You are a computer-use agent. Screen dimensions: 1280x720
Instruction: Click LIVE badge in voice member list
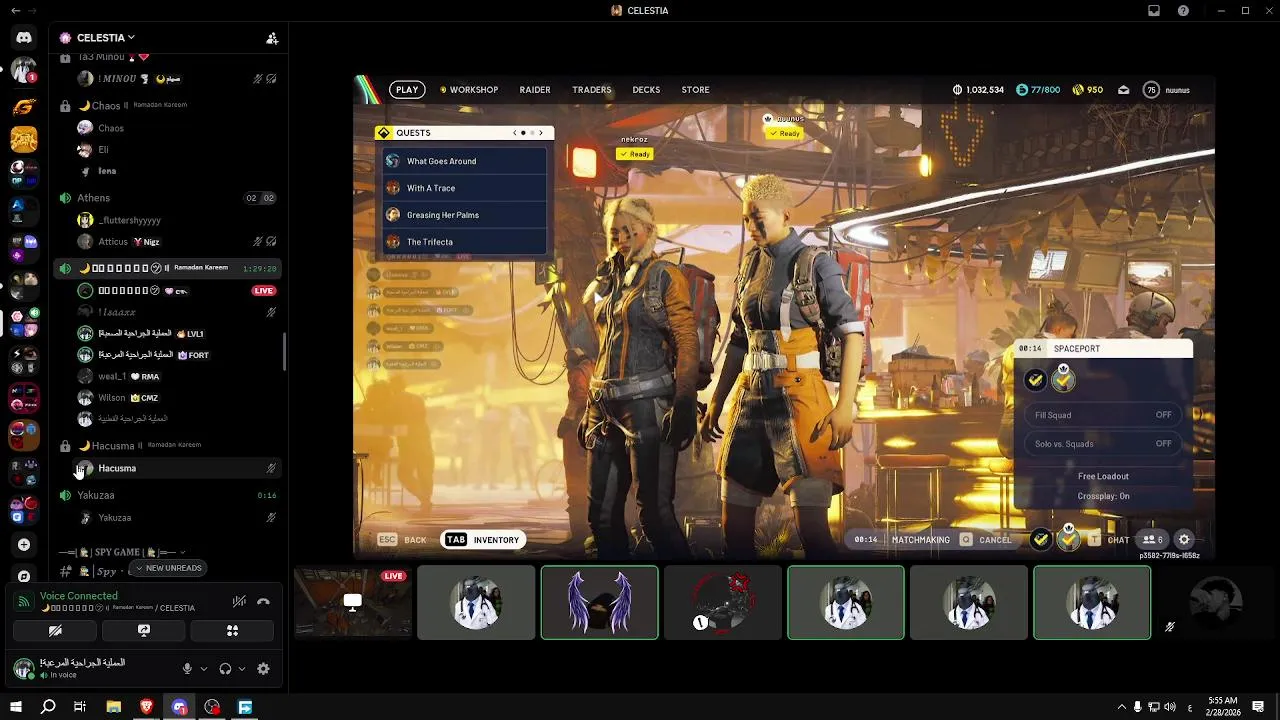tap(264, 291)
